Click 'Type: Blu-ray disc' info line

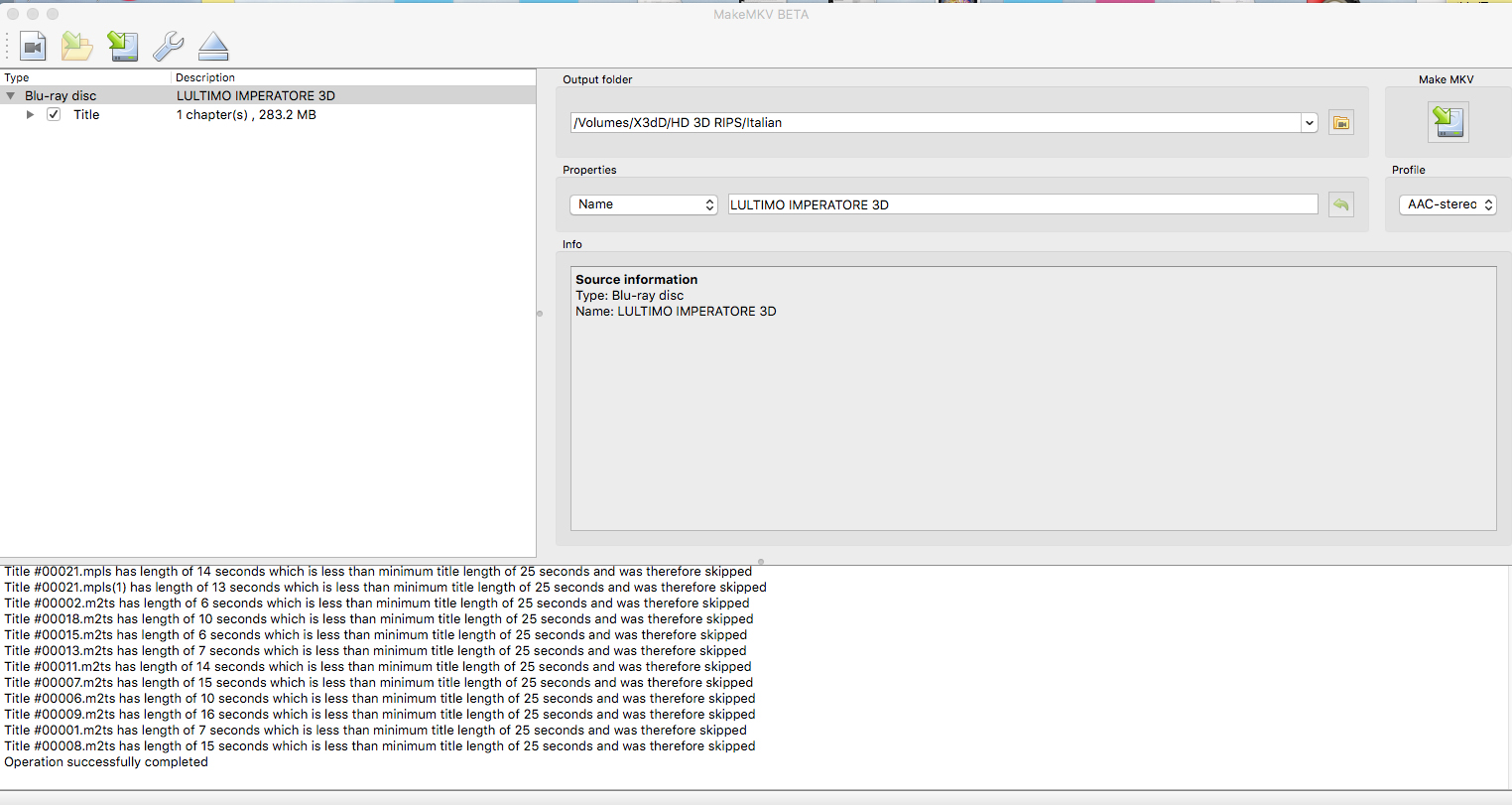pos(629,296)
